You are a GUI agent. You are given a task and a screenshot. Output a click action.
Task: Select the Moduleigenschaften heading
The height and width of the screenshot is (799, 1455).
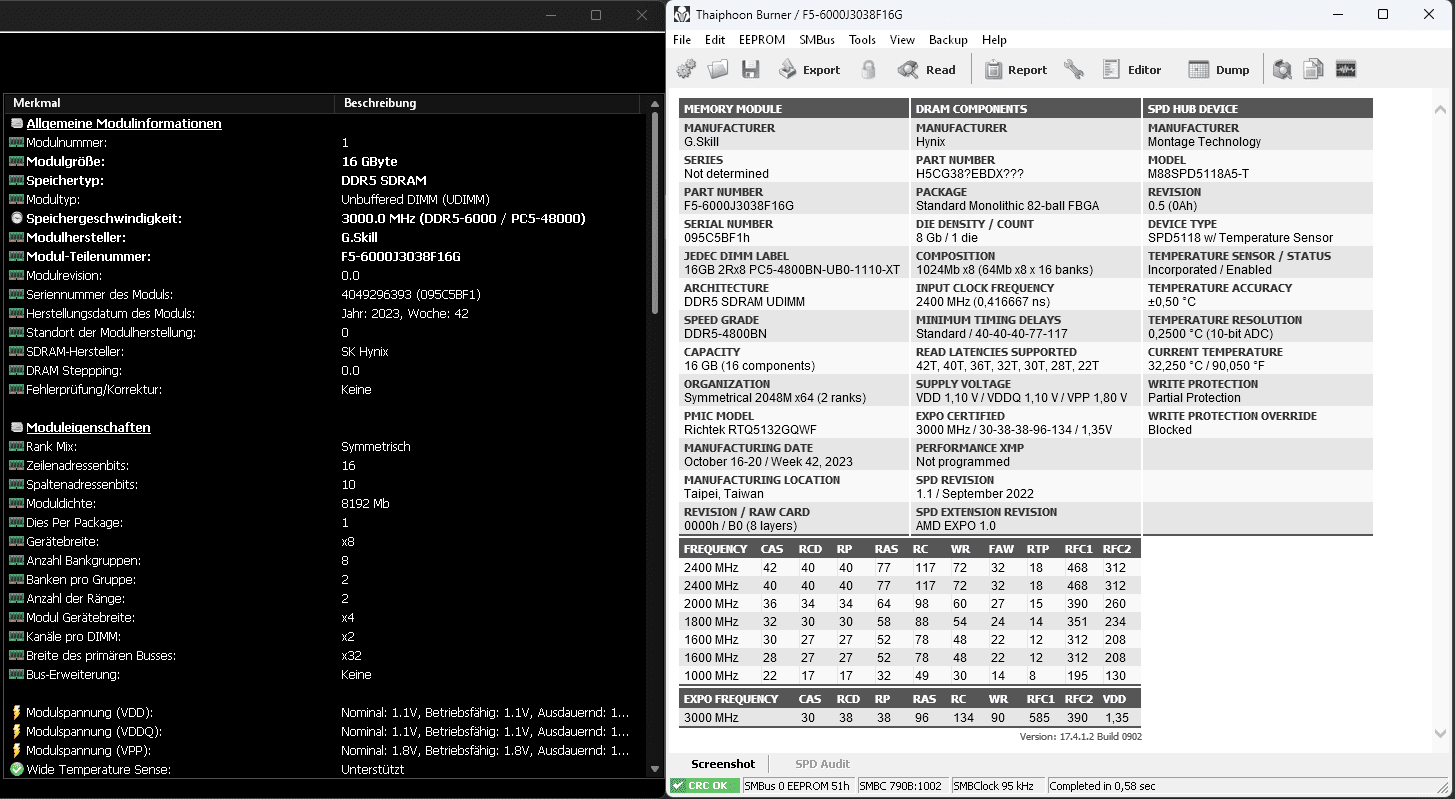pos(88,428)
